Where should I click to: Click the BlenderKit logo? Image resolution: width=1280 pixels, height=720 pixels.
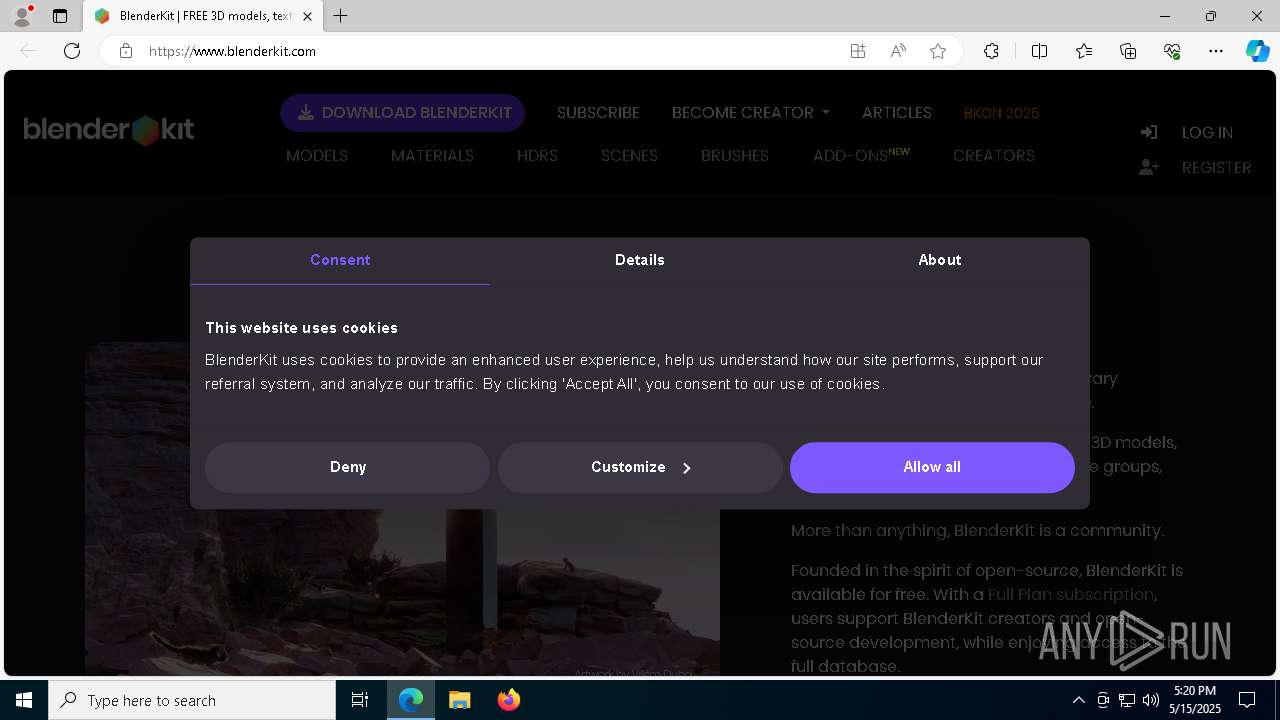click(108, 130)
